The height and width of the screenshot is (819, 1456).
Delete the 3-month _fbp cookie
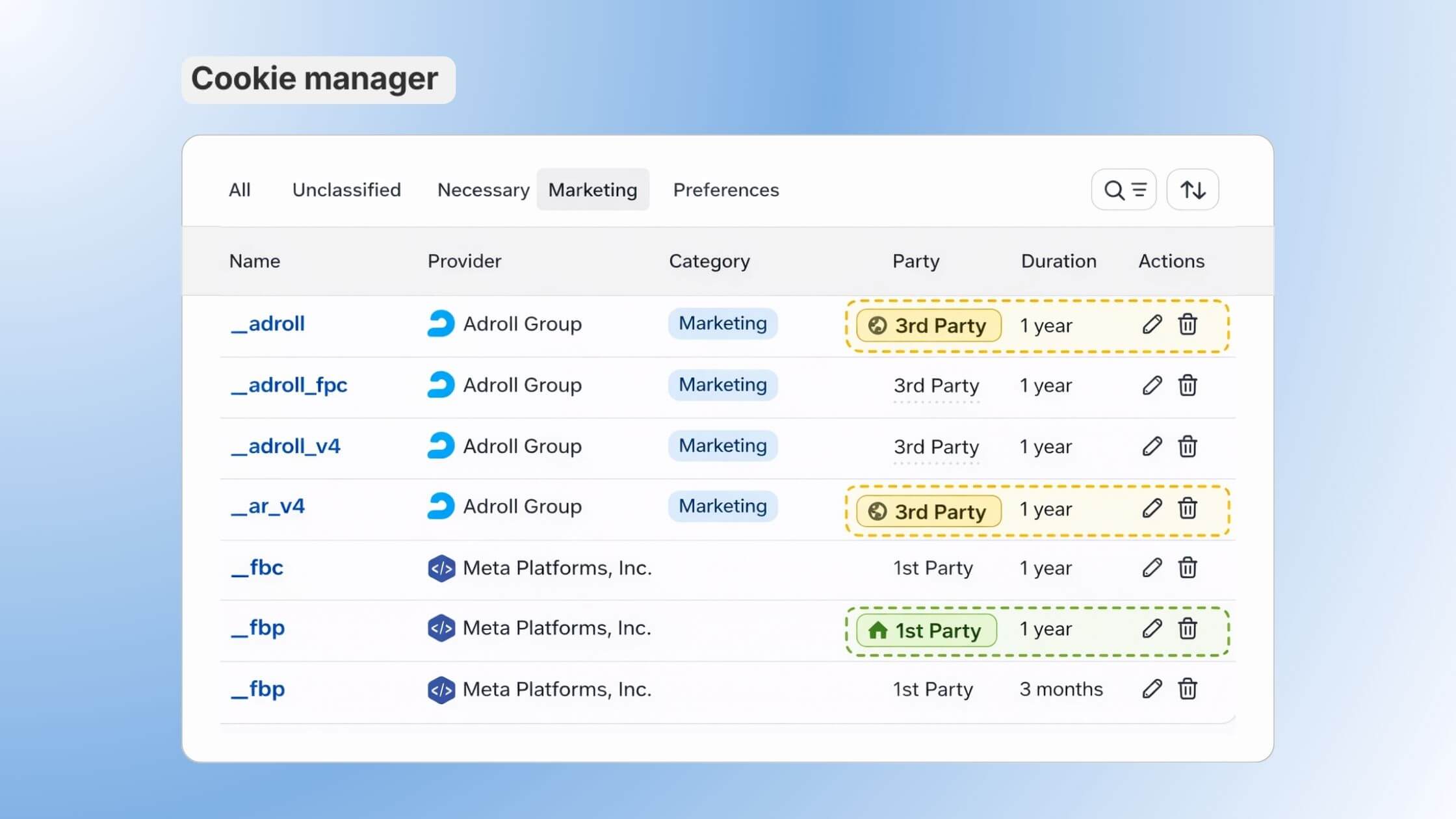1188,689
